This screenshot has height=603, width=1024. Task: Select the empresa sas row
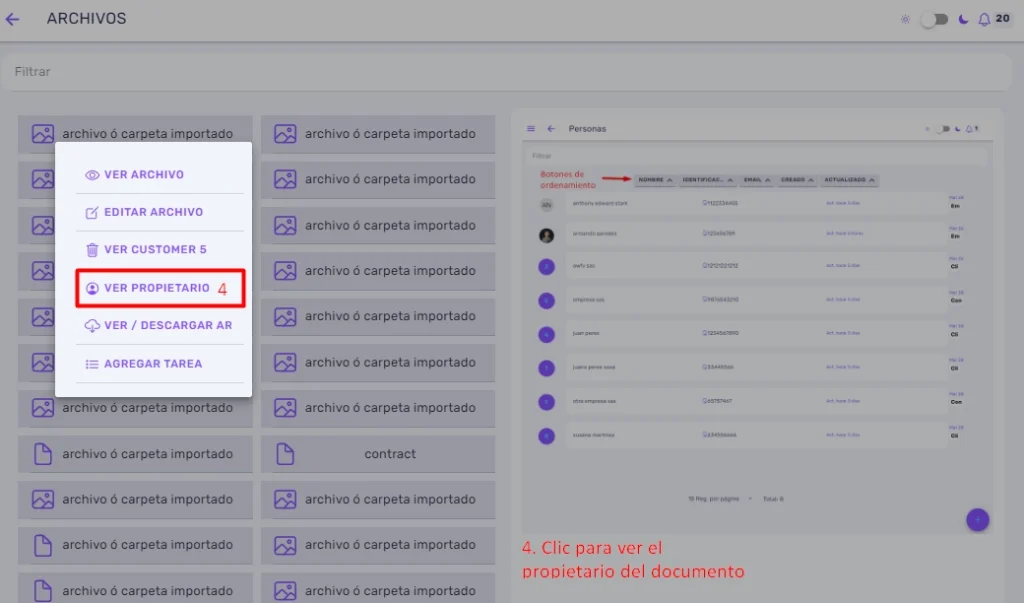(x=757, y=300)
